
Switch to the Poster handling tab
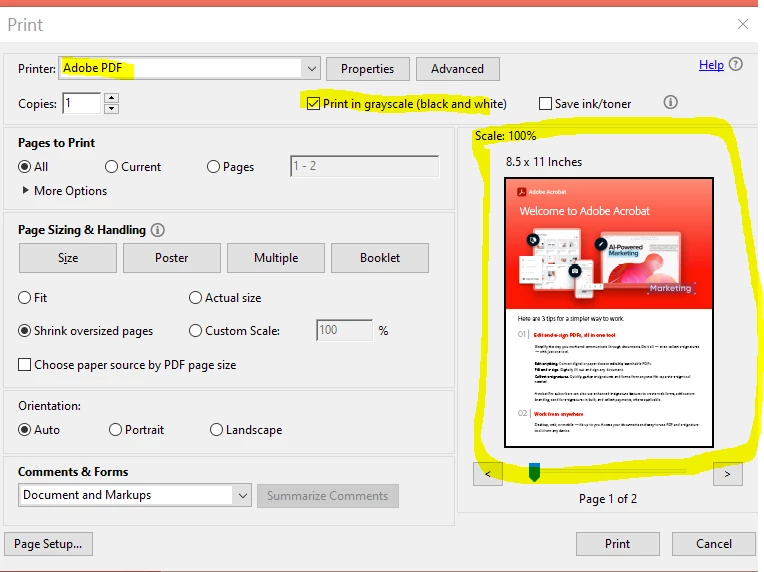tap(172, 258)
